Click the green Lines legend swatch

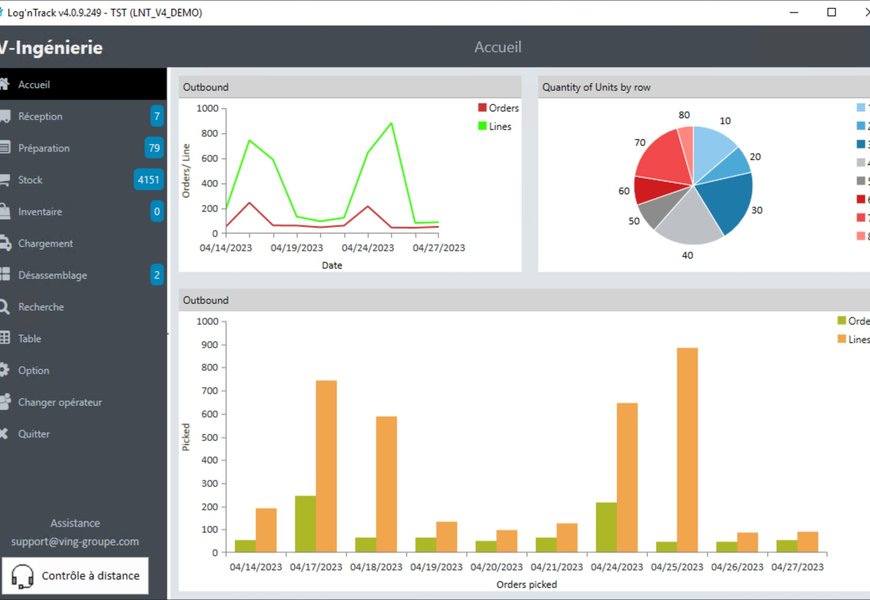[x=482, y=127]
